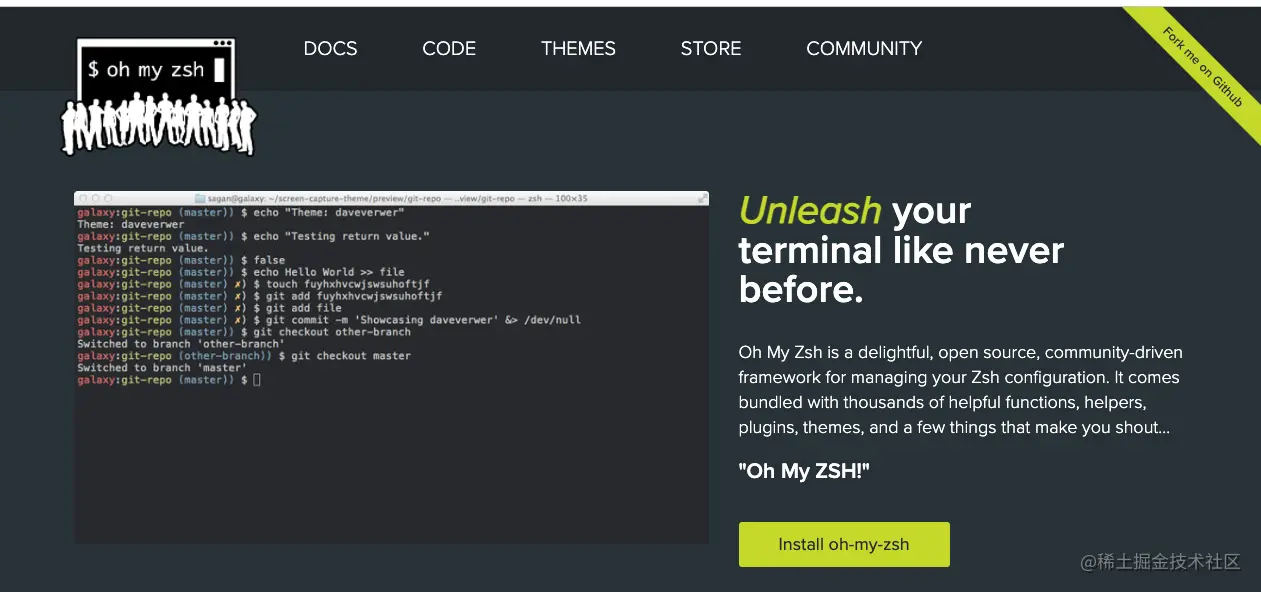The width and height of the screenshot is (1261, 592).
Task: Visit the STORE page
Action: 711,48
